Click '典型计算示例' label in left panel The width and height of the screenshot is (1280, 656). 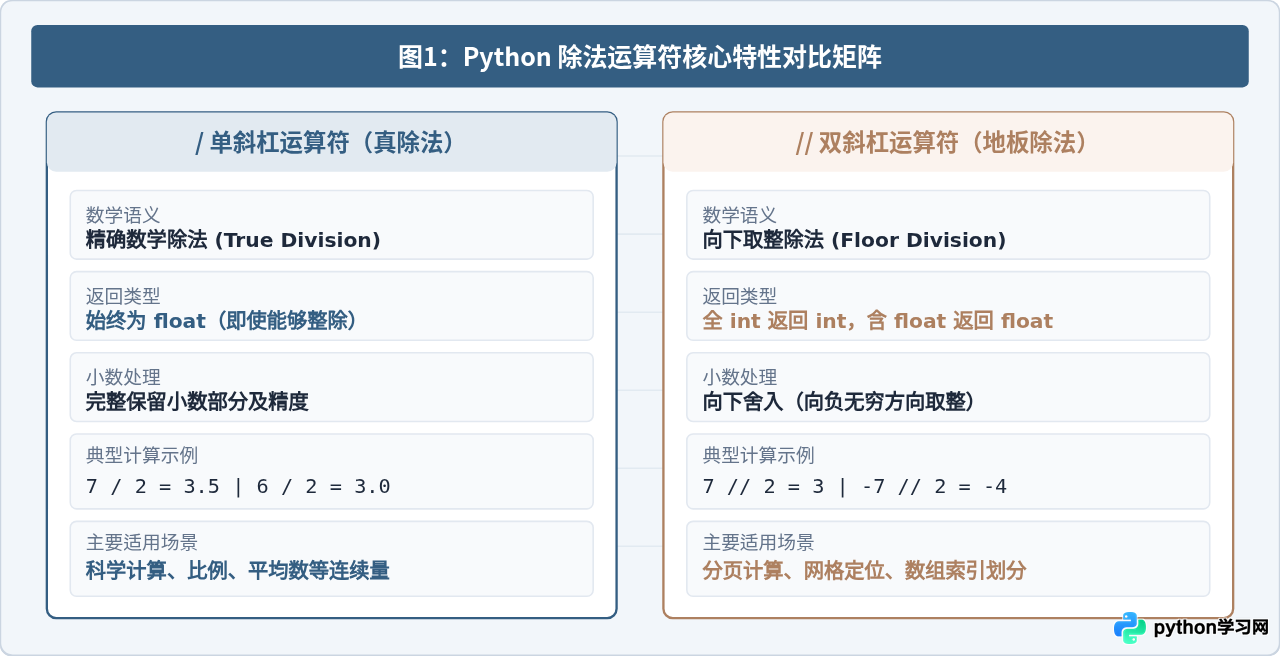[x=142, y=456]
